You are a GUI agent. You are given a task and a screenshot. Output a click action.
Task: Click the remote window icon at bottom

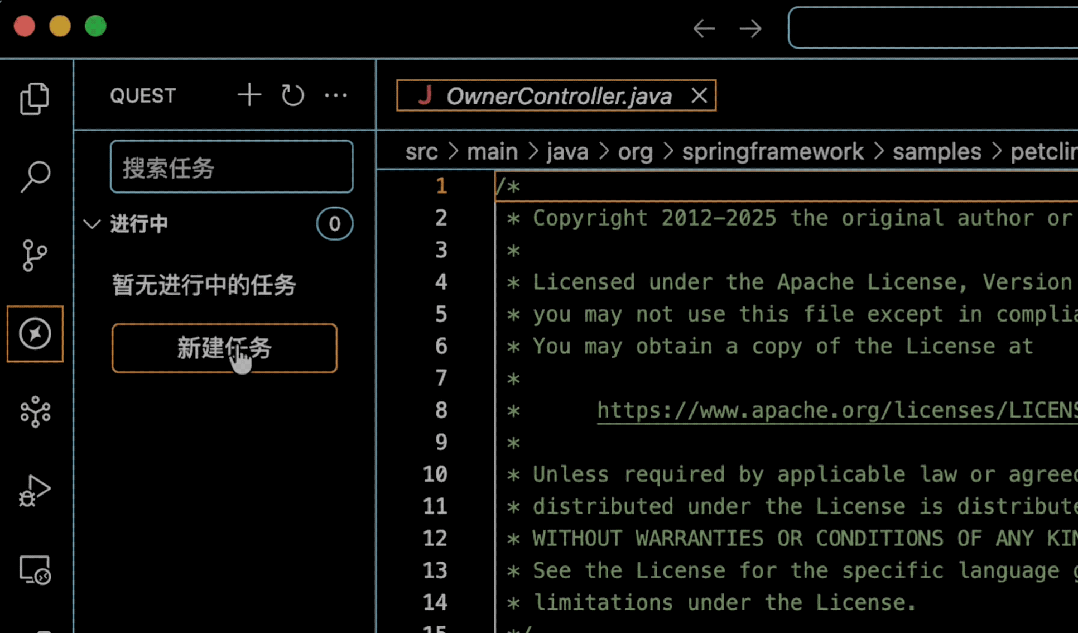[35, 568]
